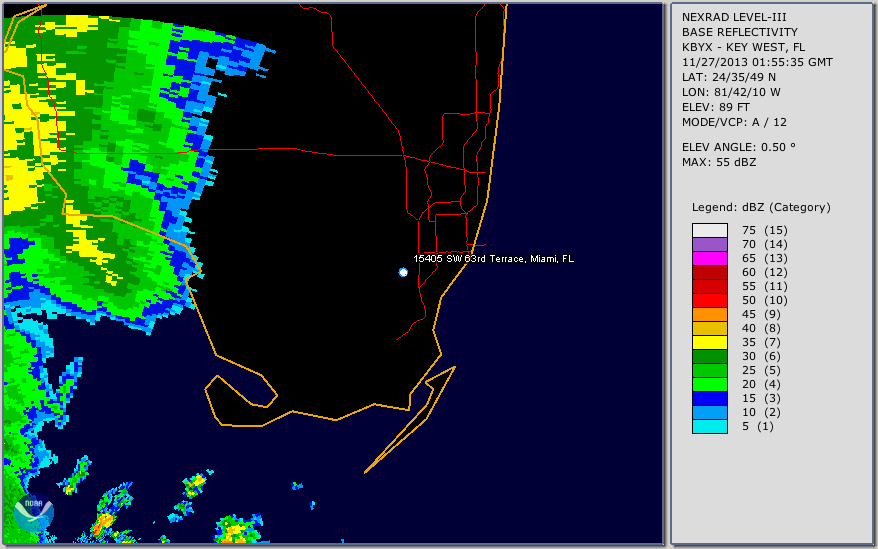Click the legend label 40 (8)

762,328
